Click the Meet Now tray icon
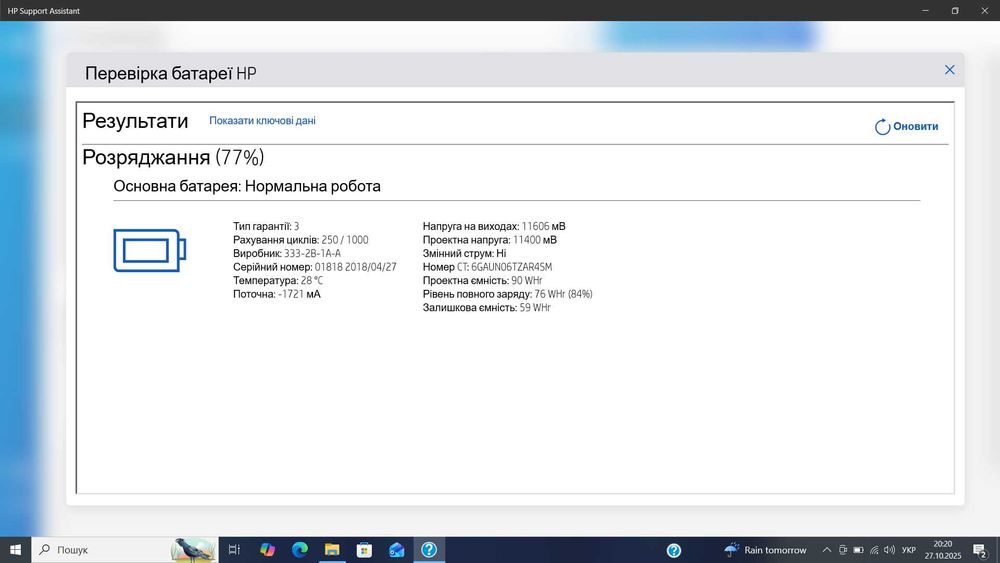The width and height of the screenshot is (1000, 563). (x=842, y=550)
